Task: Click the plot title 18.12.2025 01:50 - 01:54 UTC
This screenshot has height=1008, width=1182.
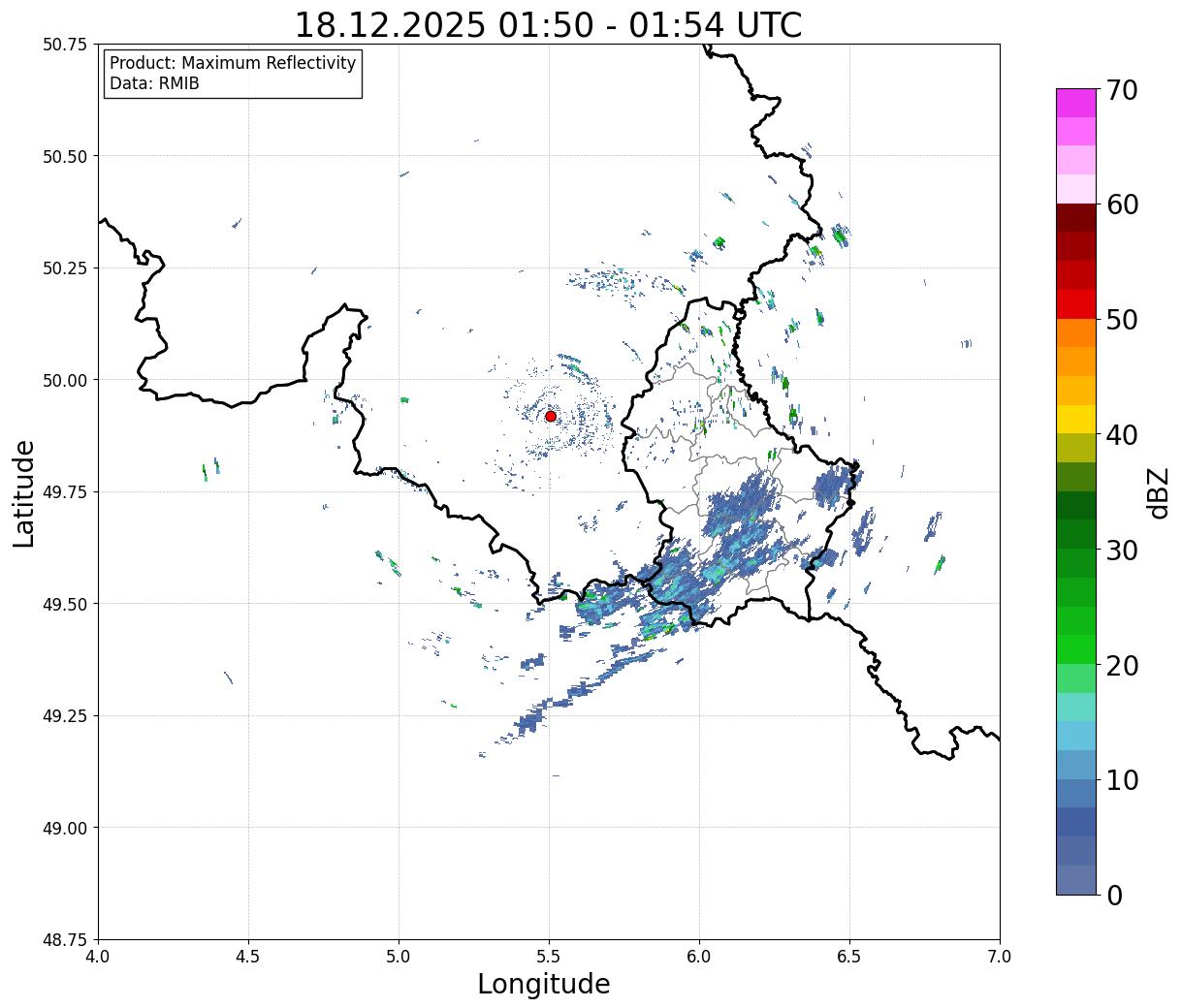Action: (x=549, y=24)
